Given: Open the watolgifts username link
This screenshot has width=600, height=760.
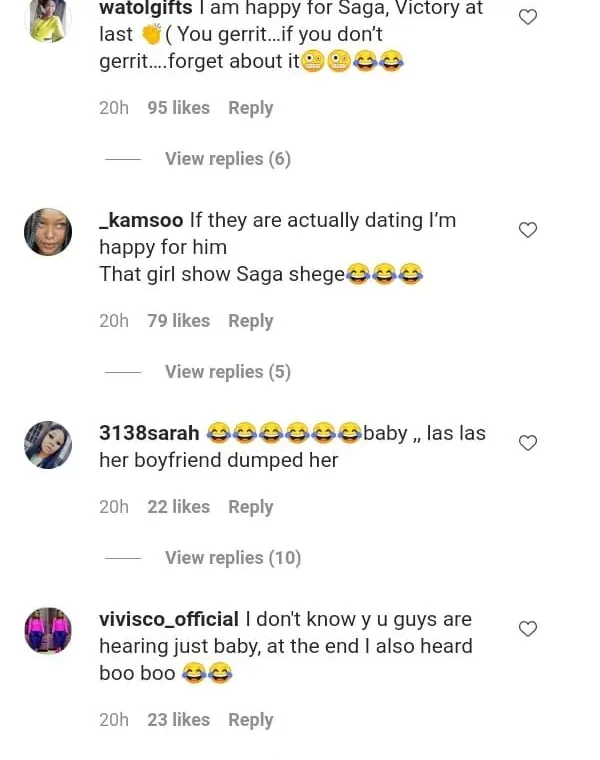Looking at the screenshot, I should pos(145,8).
